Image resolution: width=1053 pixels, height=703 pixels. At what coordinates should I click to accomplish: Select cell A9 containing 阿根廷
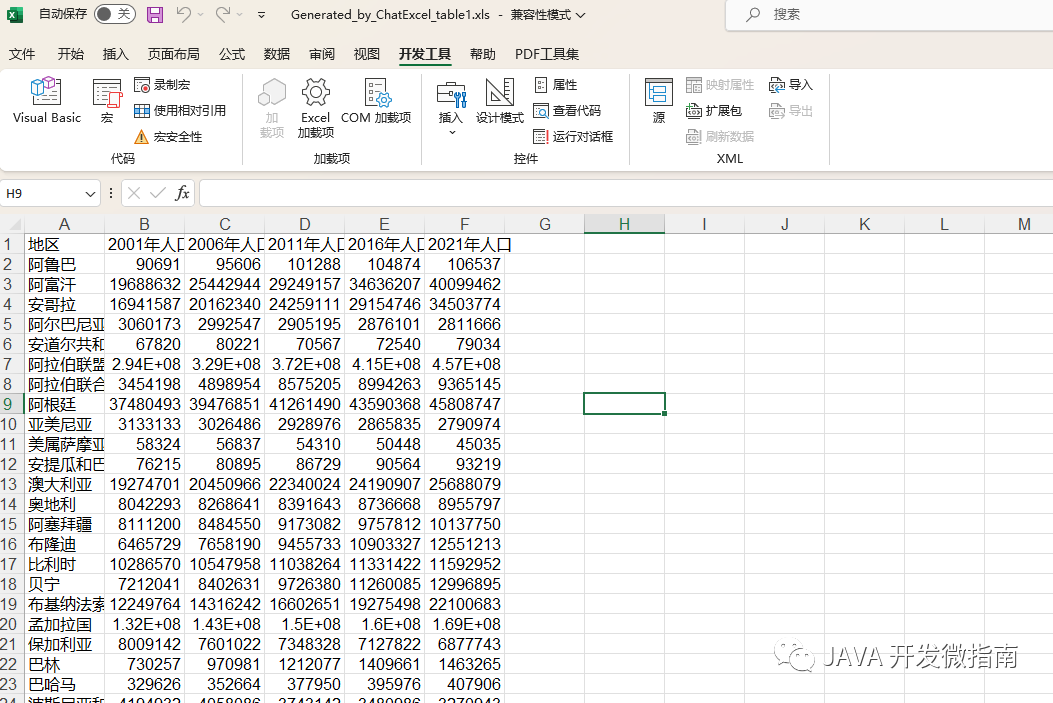[x=64, y=404]
